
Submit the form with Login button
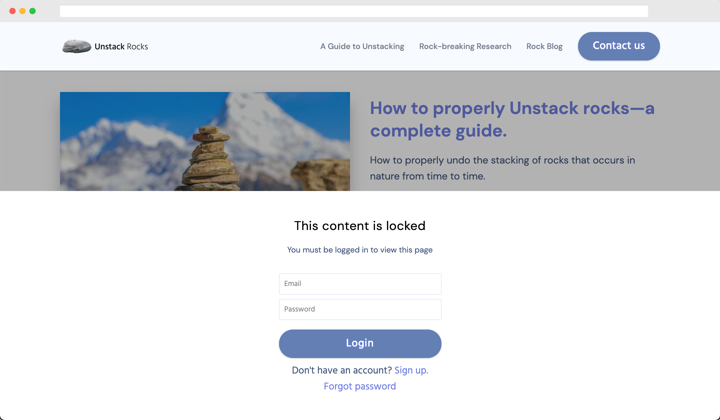[x=360, y=343]
